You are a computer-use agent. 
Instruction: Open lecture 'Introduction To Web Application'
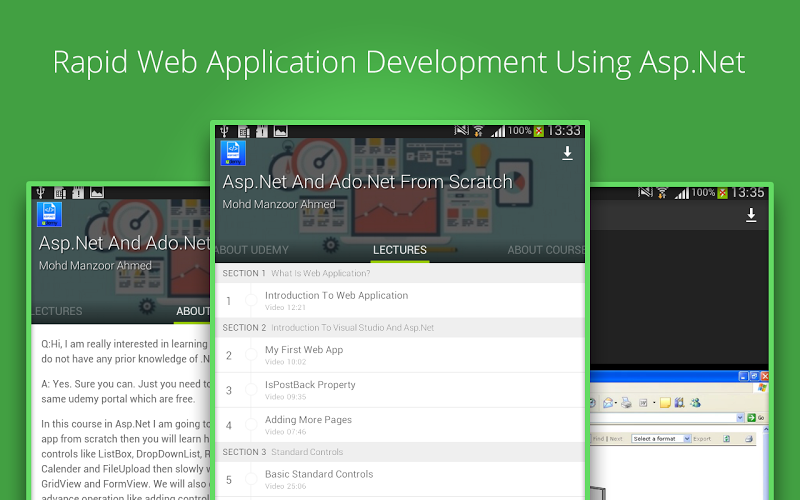click(336, 300)
